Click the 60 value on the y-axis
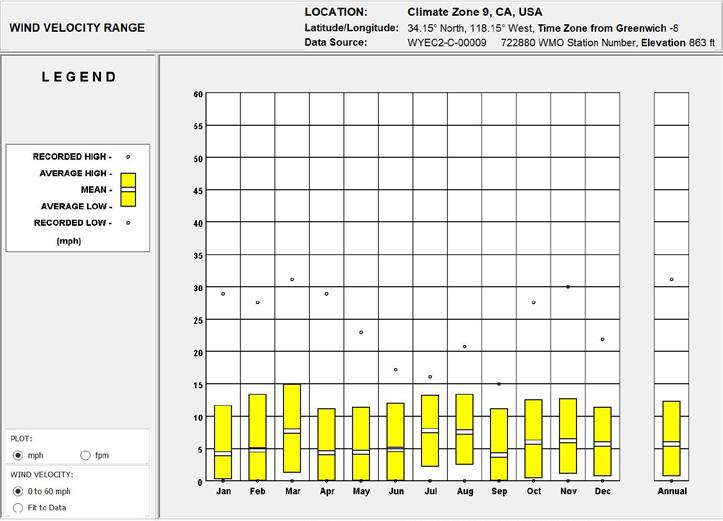The image size is (723, 521). (x=198, y=94)
